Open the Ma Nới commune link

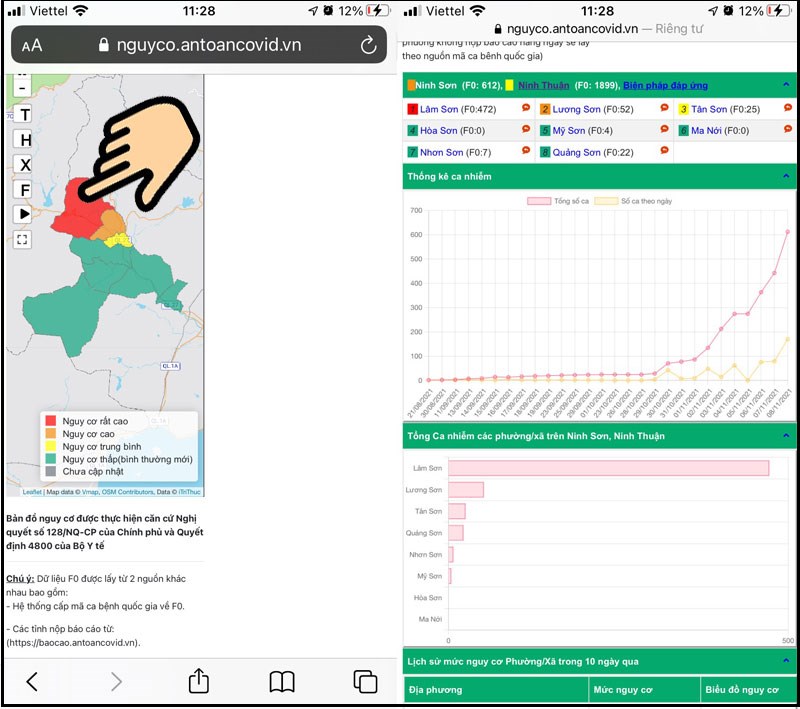(706, 131)
